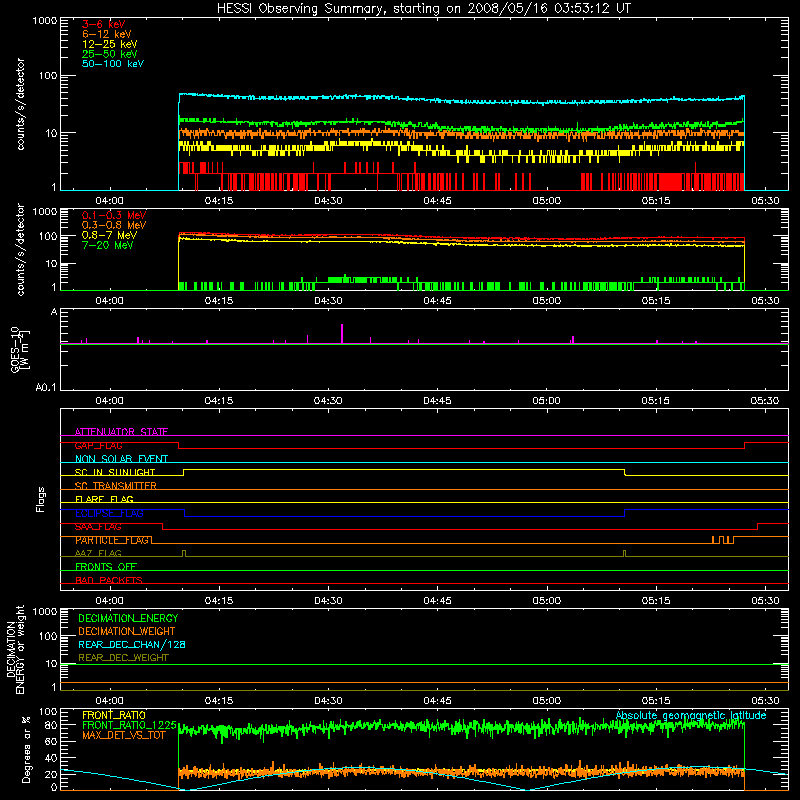Click the PARTICLE_FLAG pulses near 05:24
The height and width of the screenshot is (800, 800).
(x=723, y=540)
